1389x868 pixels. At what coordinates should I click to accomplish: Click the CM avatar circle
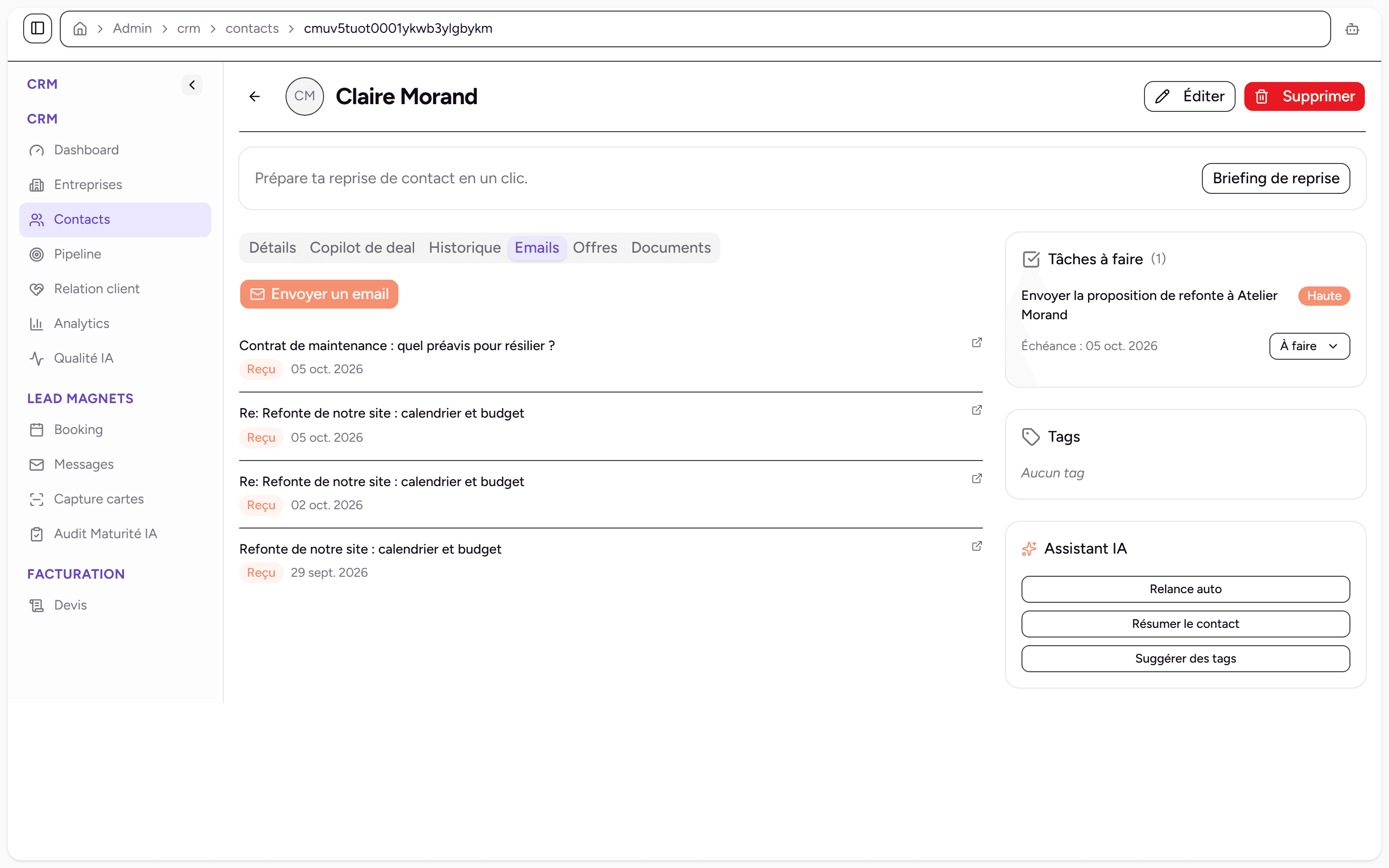click(x=304, y=96)
